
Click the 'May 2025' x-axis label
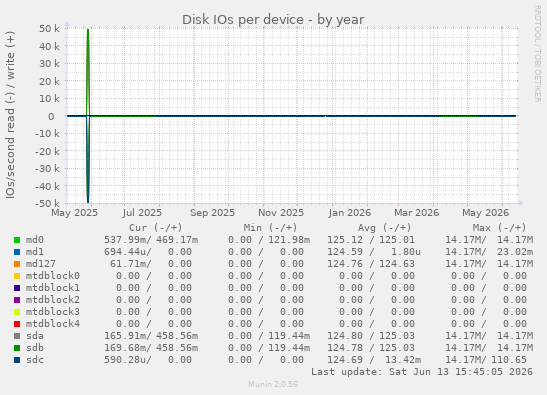(75, 213)
